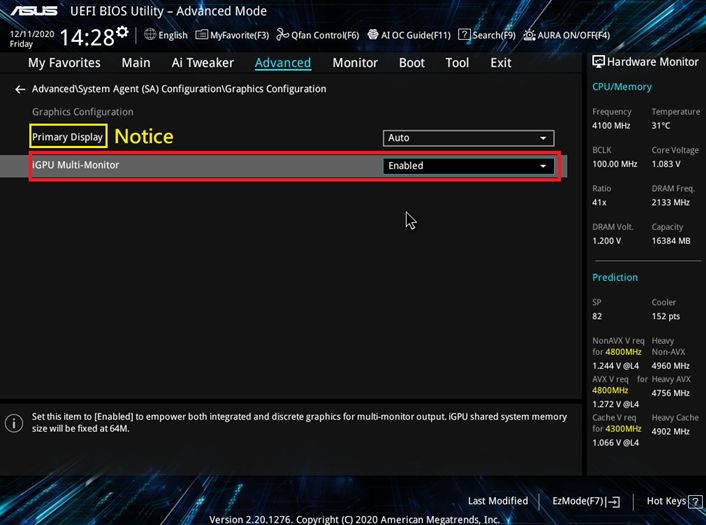Click the globe language icon
This screenshot has height=525, width=706.
pos(150,34)
